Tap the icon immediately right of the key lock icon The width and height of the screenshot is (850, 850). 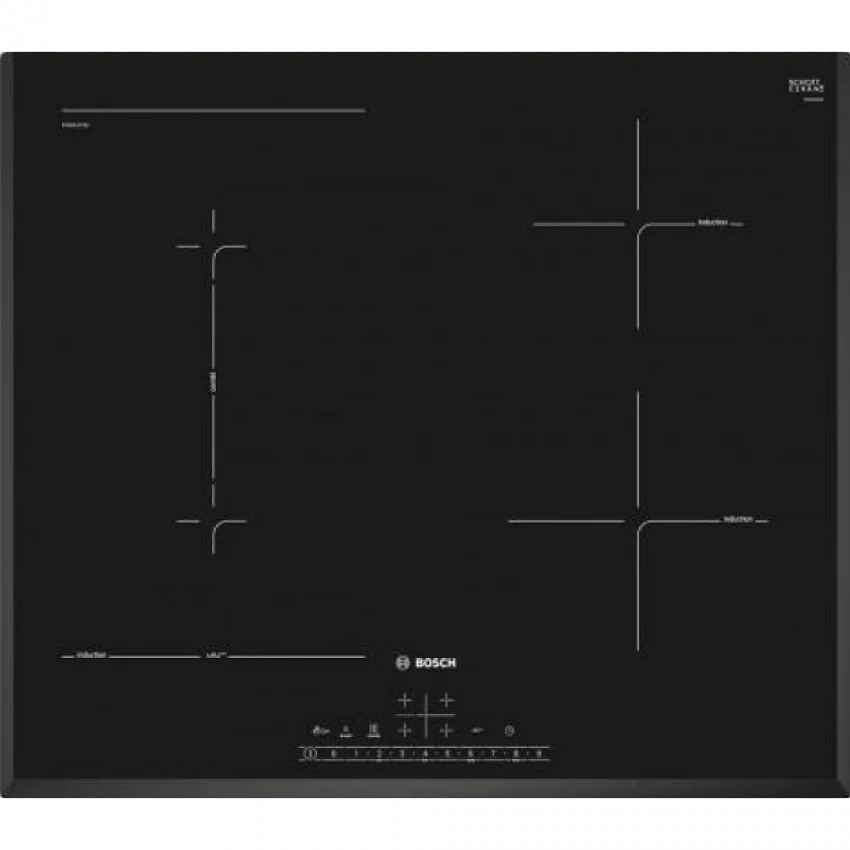[346, 731]
